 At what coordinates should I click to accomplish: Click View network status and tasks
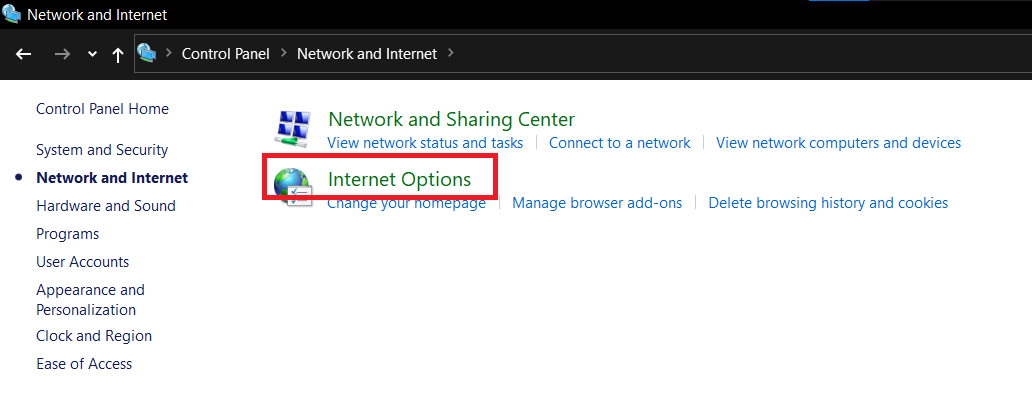(425, 143)
